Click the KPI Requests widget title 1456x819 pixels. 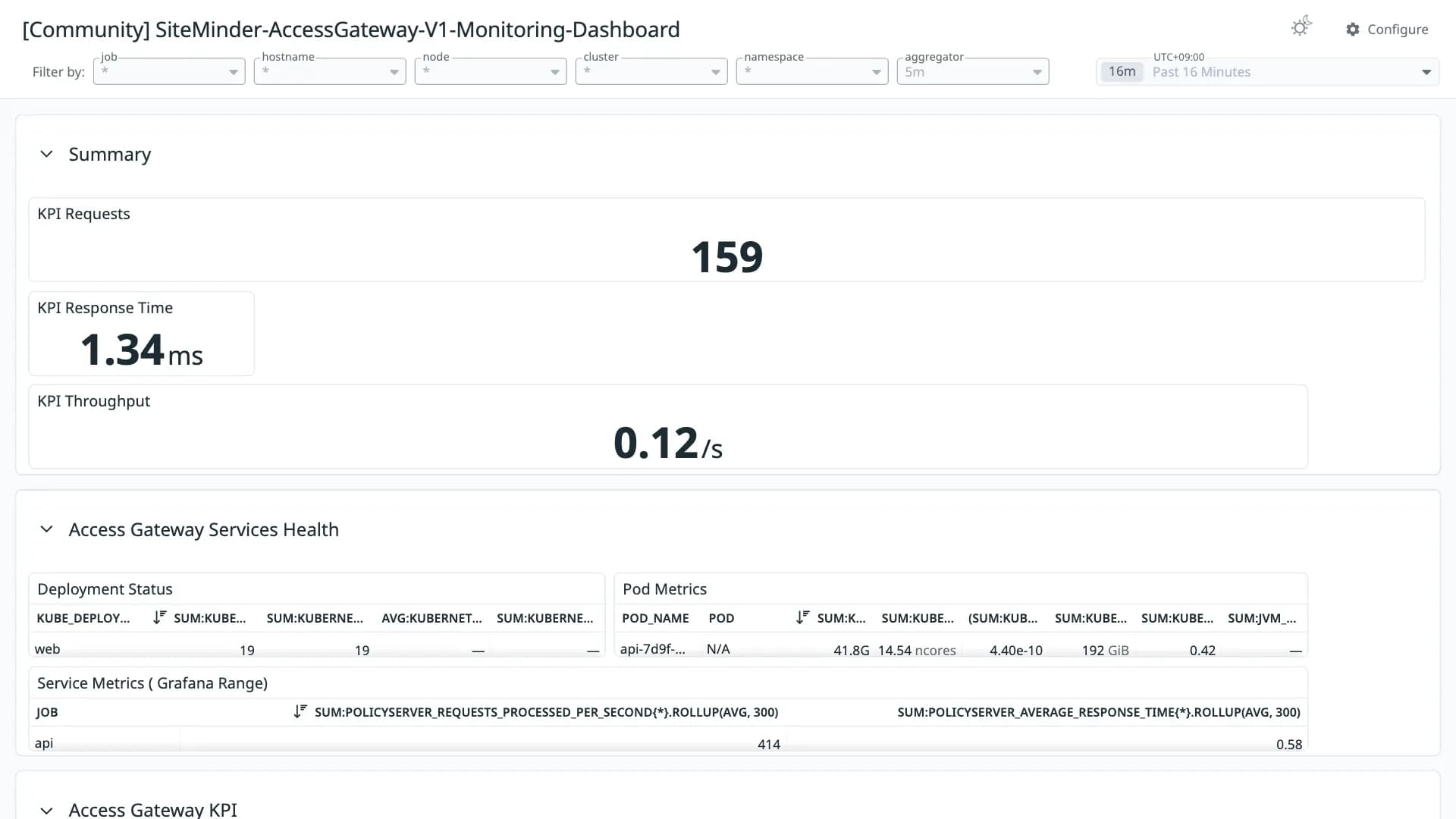point(83,214)
